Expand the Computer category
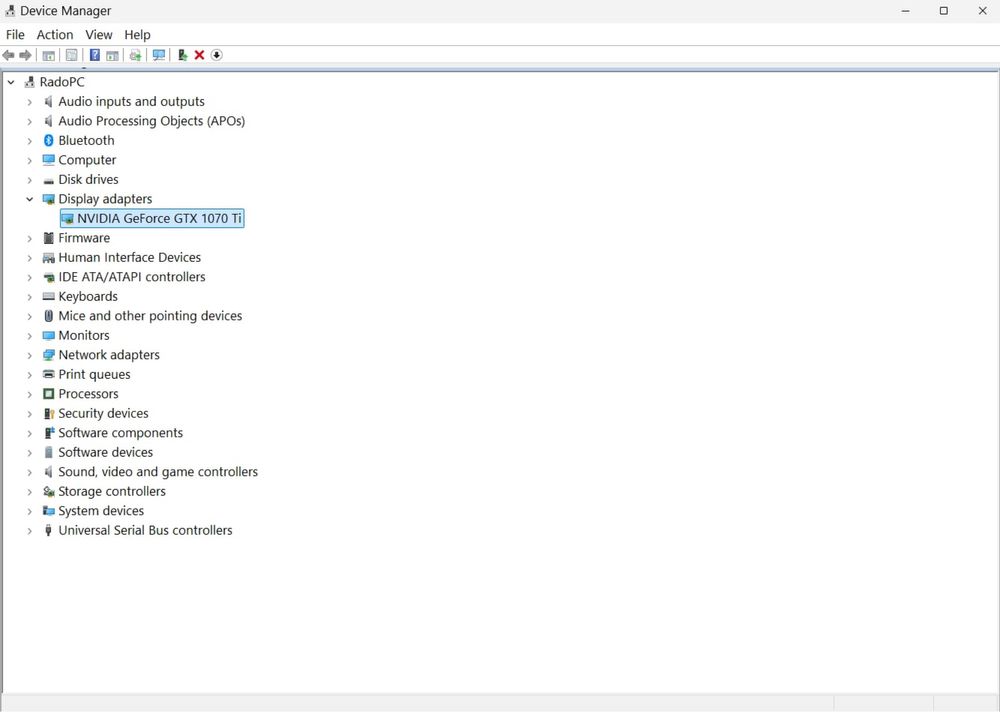The width and height of the screenshot is (1000, 712). point(29,160)
